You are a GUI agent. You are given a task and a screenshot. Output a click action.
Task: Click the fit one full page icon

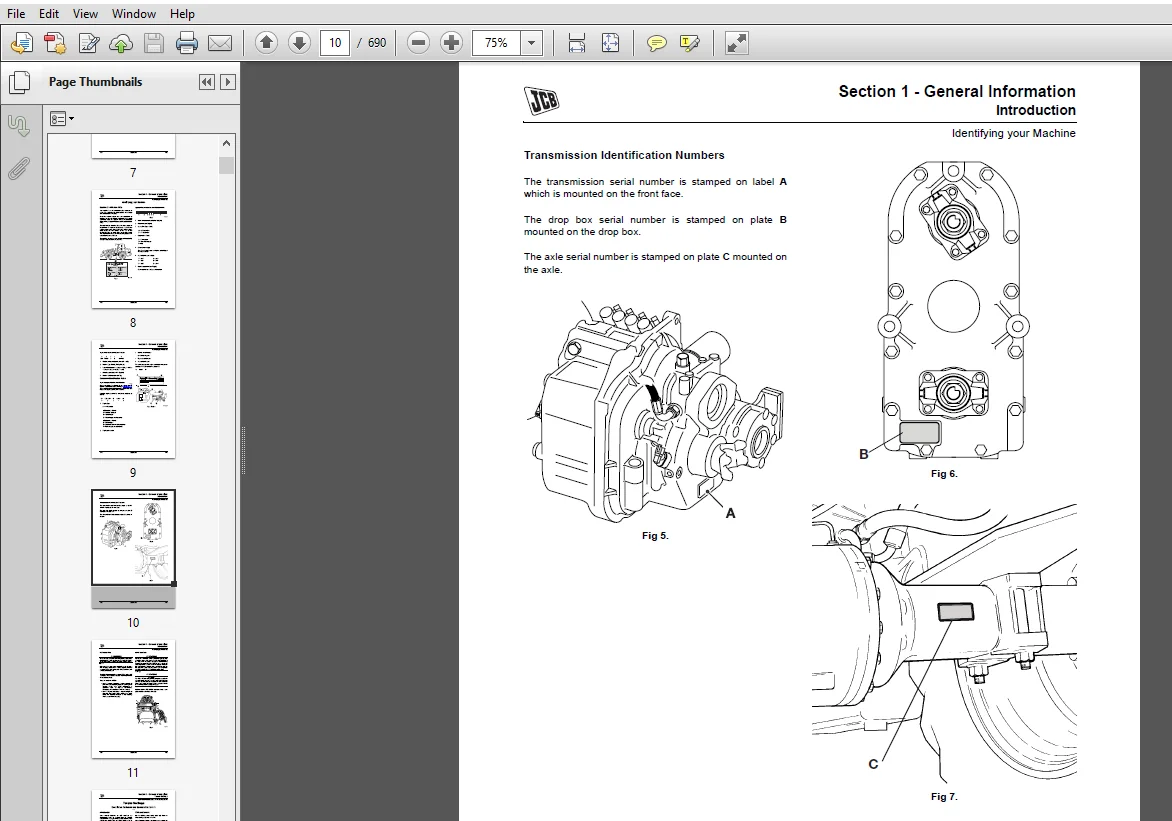[610, 43]
